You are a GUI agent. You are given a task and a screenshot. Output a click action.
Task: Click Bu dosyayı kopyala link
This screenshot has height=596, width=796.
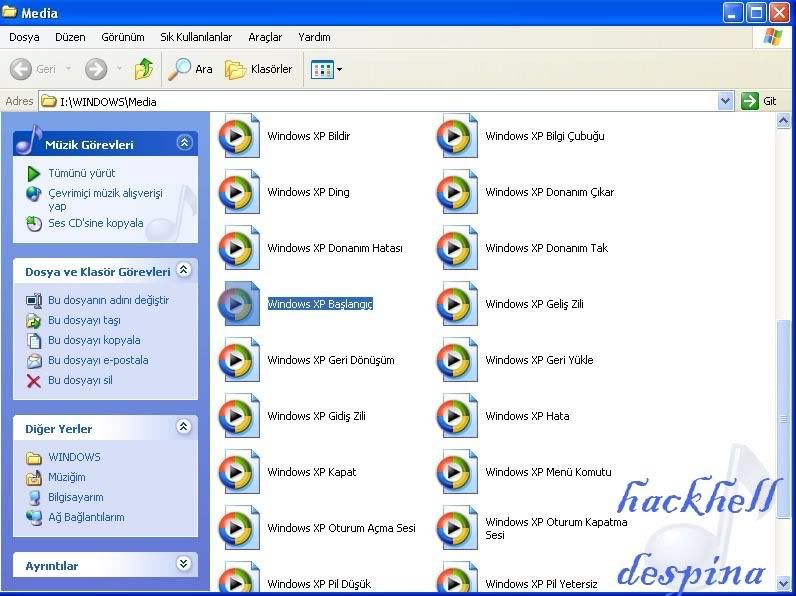[94, 340]
